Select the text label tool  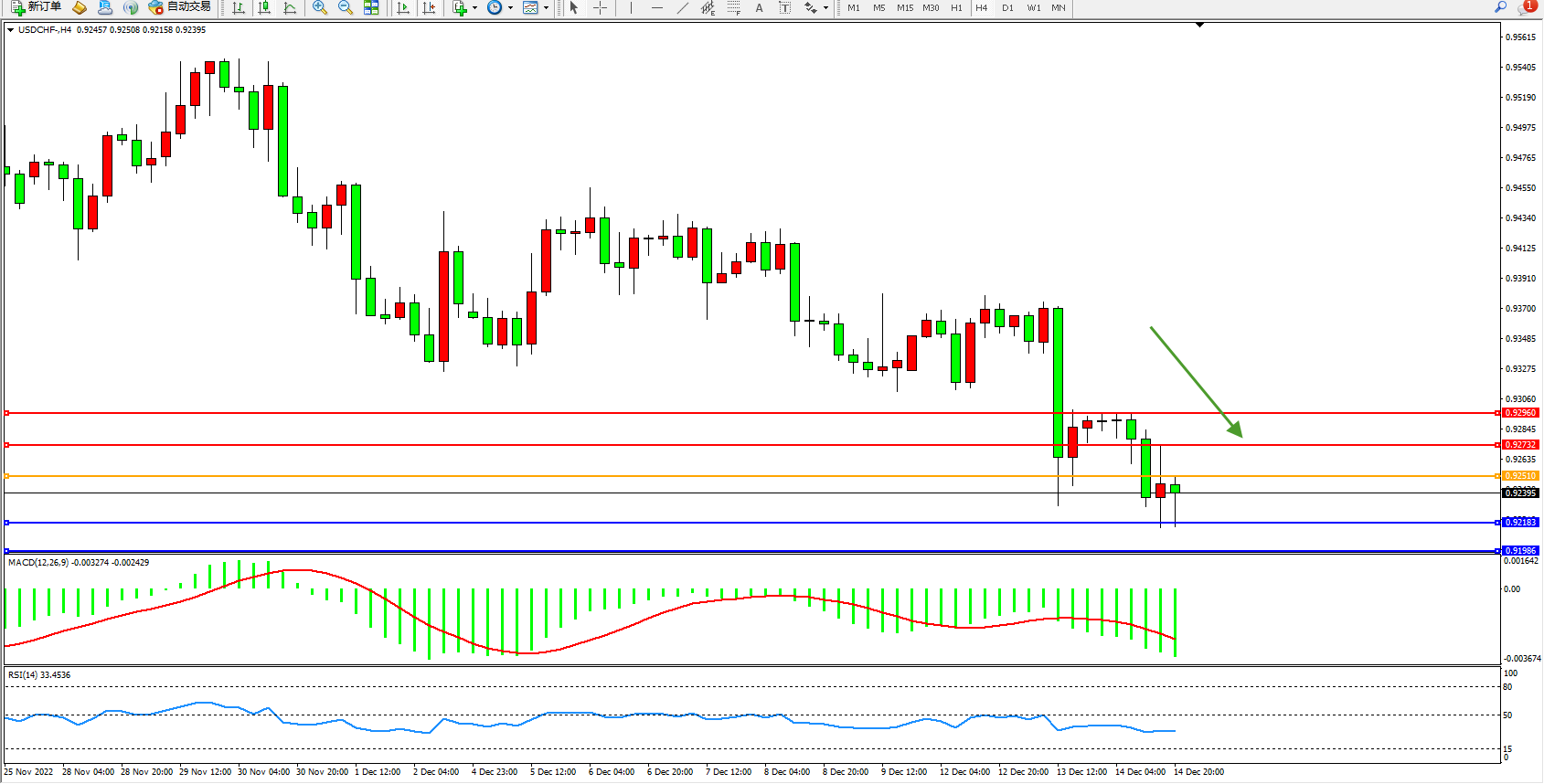784,7
